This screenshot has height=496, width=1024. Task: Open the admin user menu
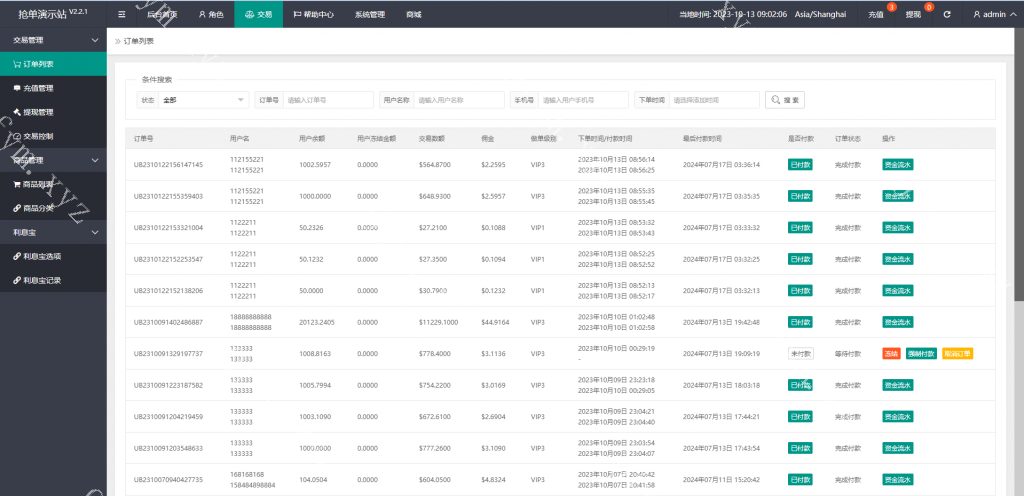[993, 14]
